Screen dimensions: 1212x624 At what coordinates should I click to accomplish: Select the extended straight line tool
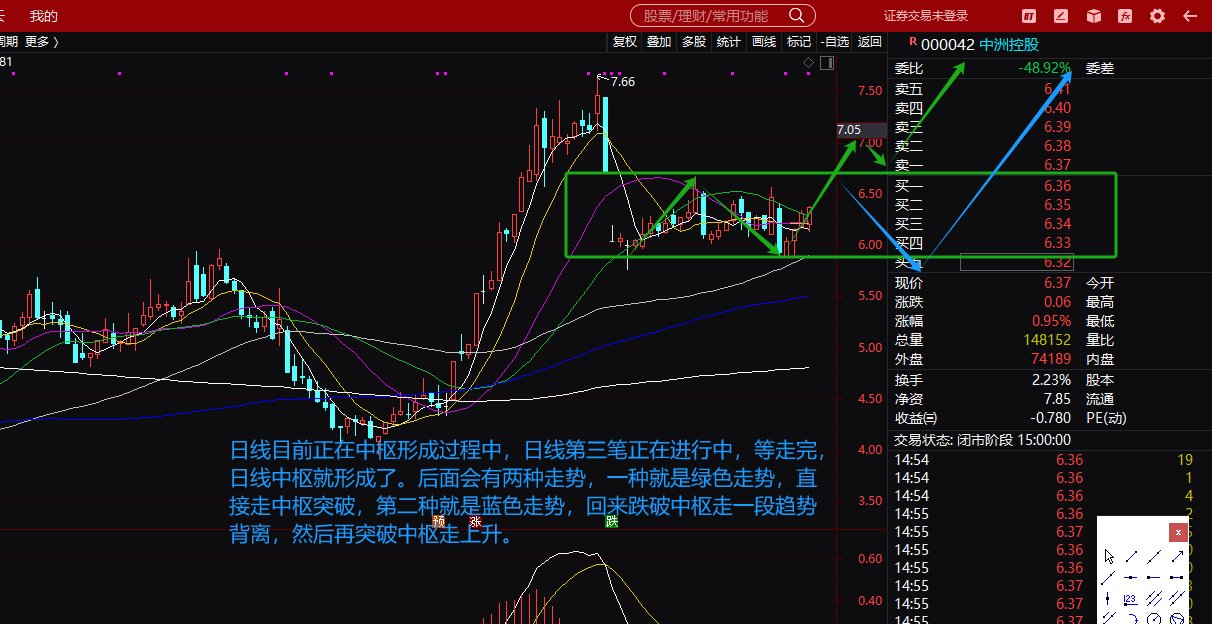pos(1154,557)
